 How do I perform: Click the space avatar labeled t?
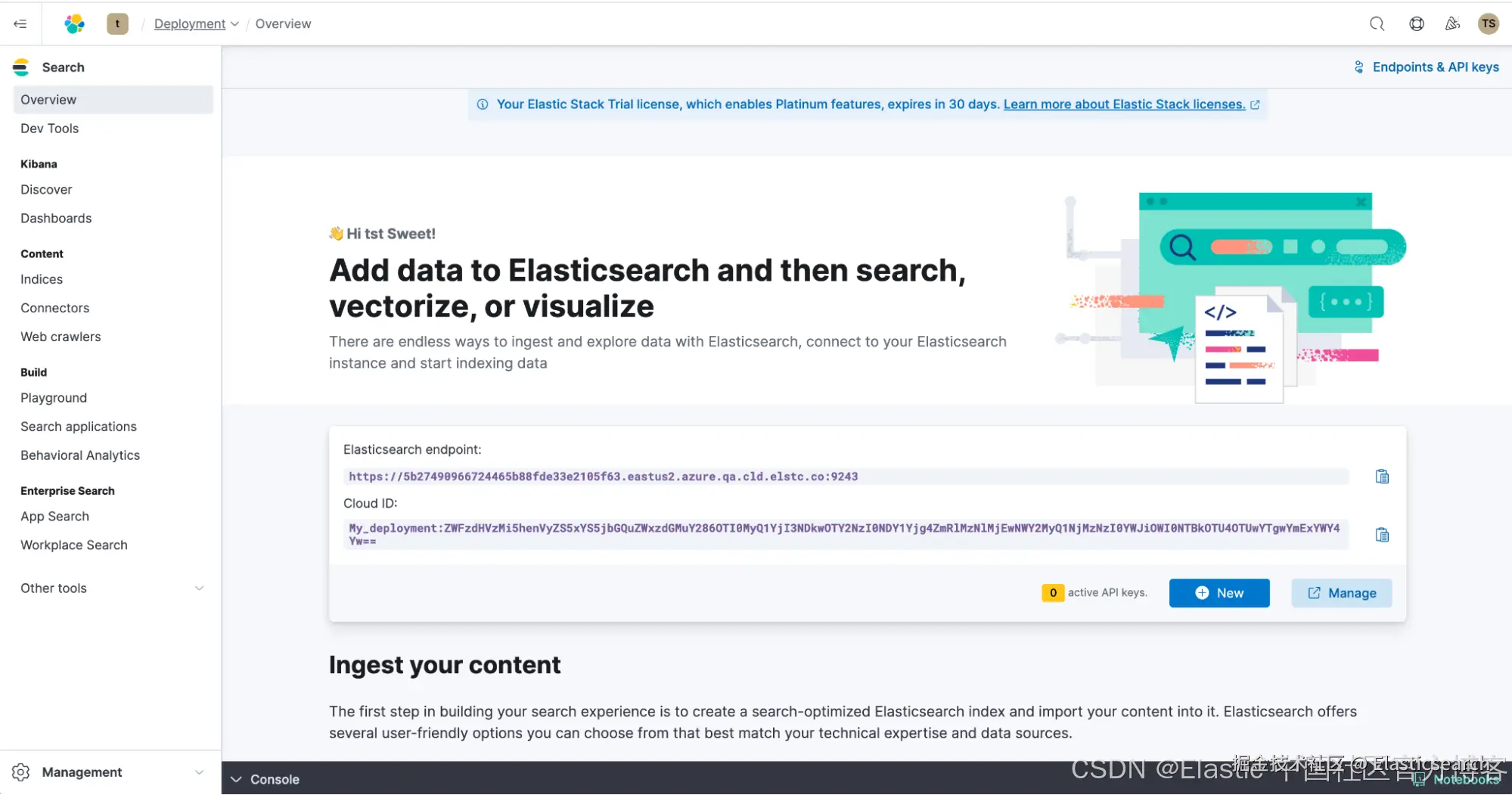click(x=117, y=24)
